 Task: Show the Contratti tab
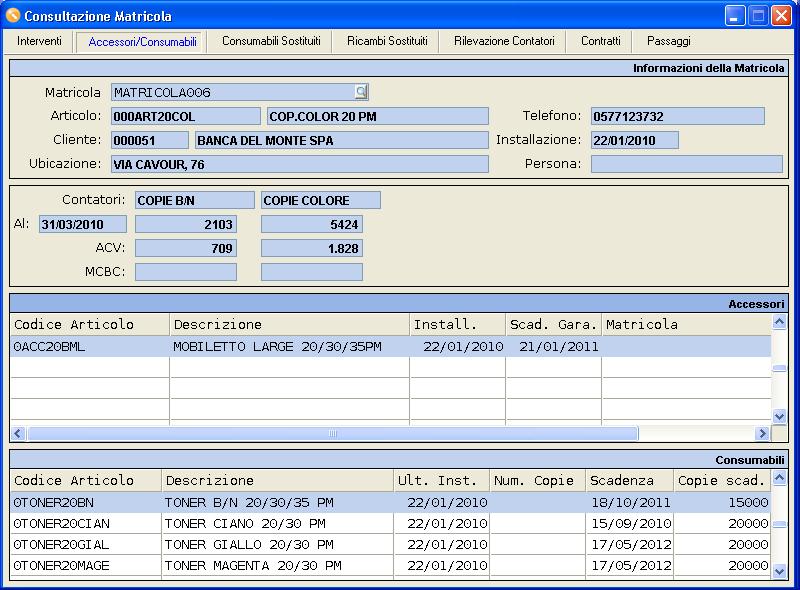click(x=601, y=41)
